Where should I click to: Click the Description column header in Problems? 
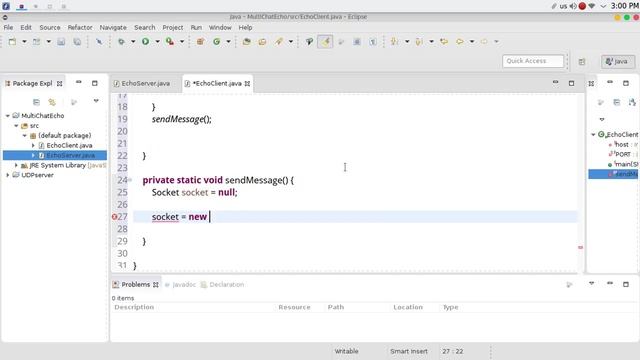134,307
